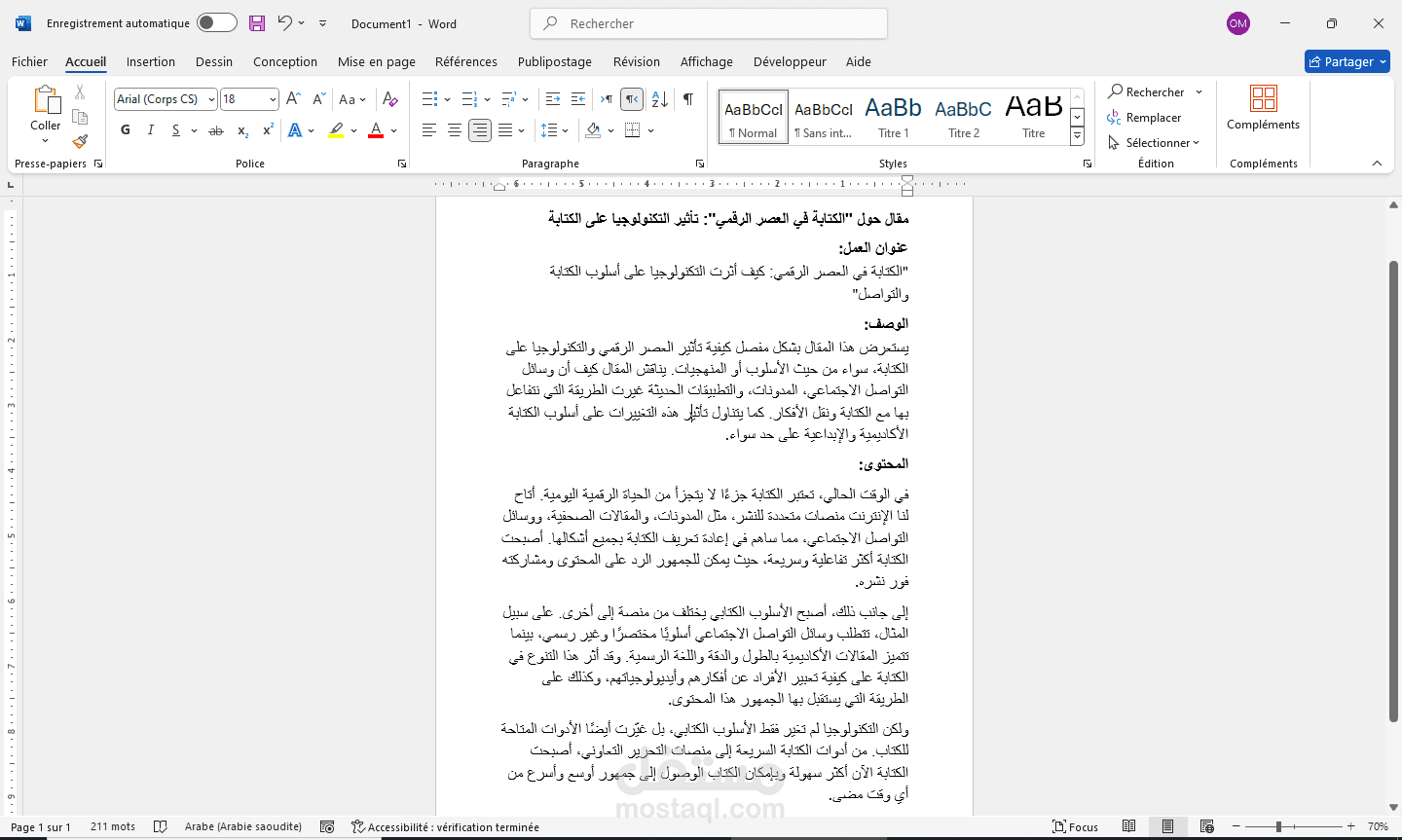This screenshot has width=1402, height=840.
Task: Switch to Affichage tab
Action: click(x=707, y=61)
